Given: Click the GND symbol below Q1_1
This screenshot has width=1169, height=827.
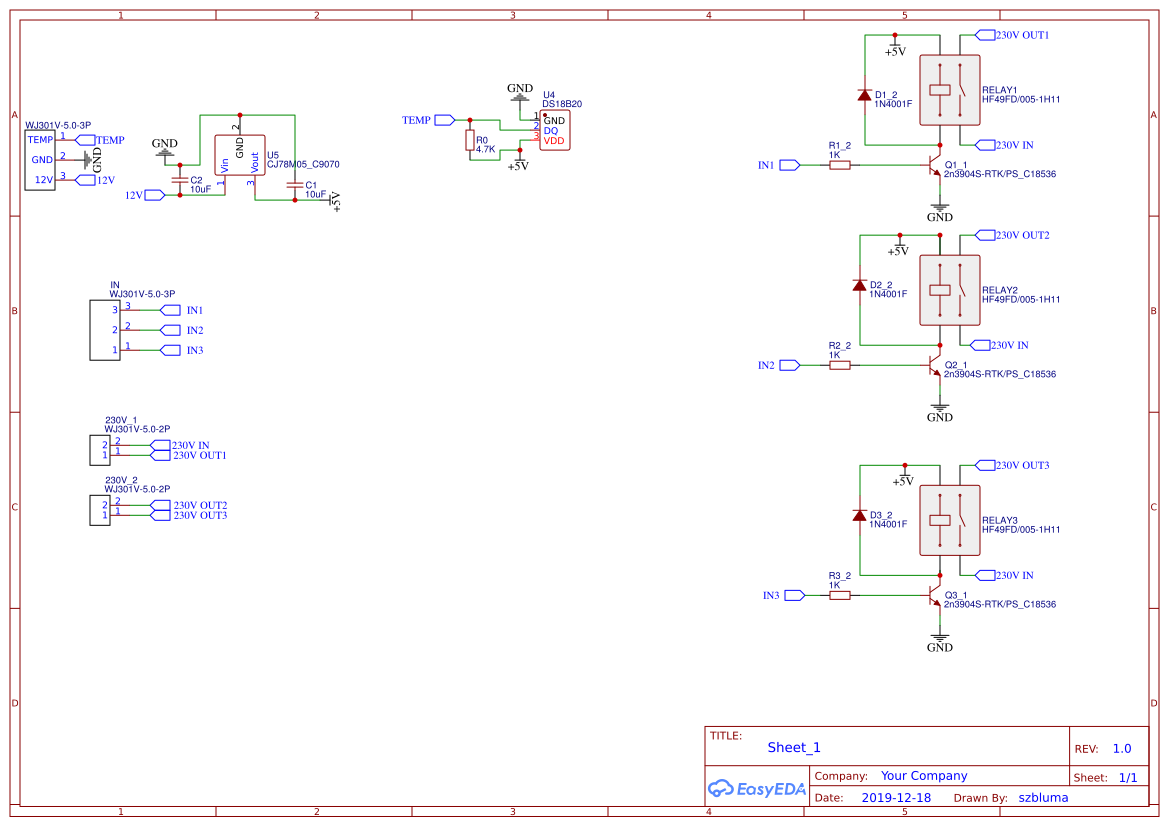Looking at the screenshot, I should (939, 208).
